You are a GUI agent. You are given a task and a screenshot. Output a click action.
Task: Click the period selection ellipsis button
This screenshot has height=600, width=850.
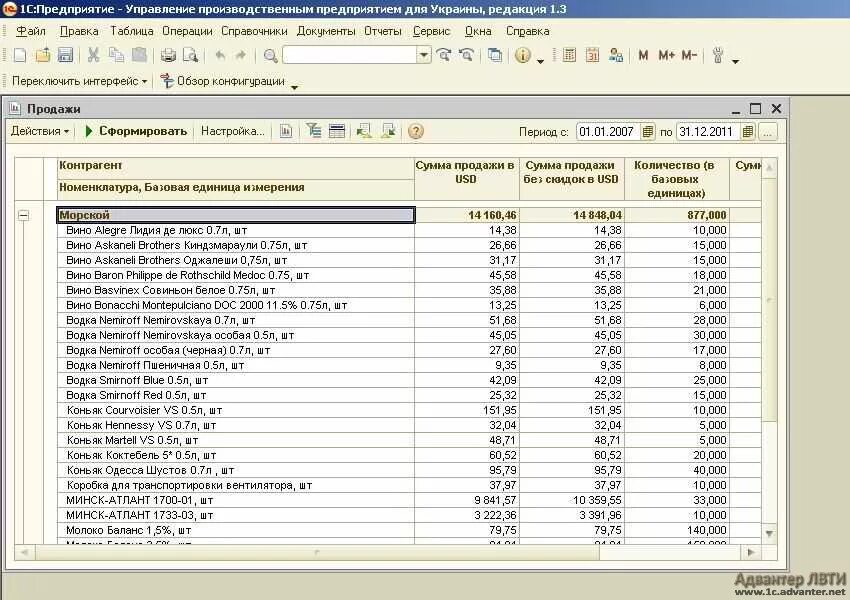click(x=768, y=132)
